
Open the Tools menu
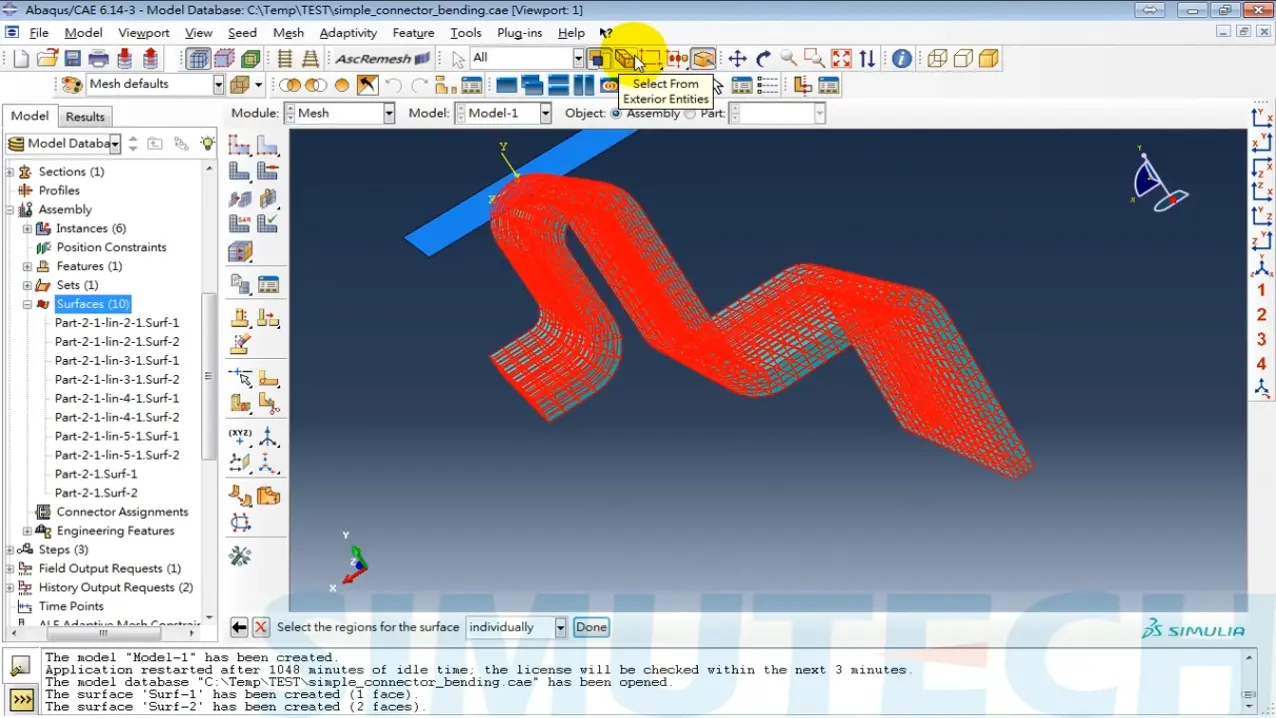tap(466, 32)
